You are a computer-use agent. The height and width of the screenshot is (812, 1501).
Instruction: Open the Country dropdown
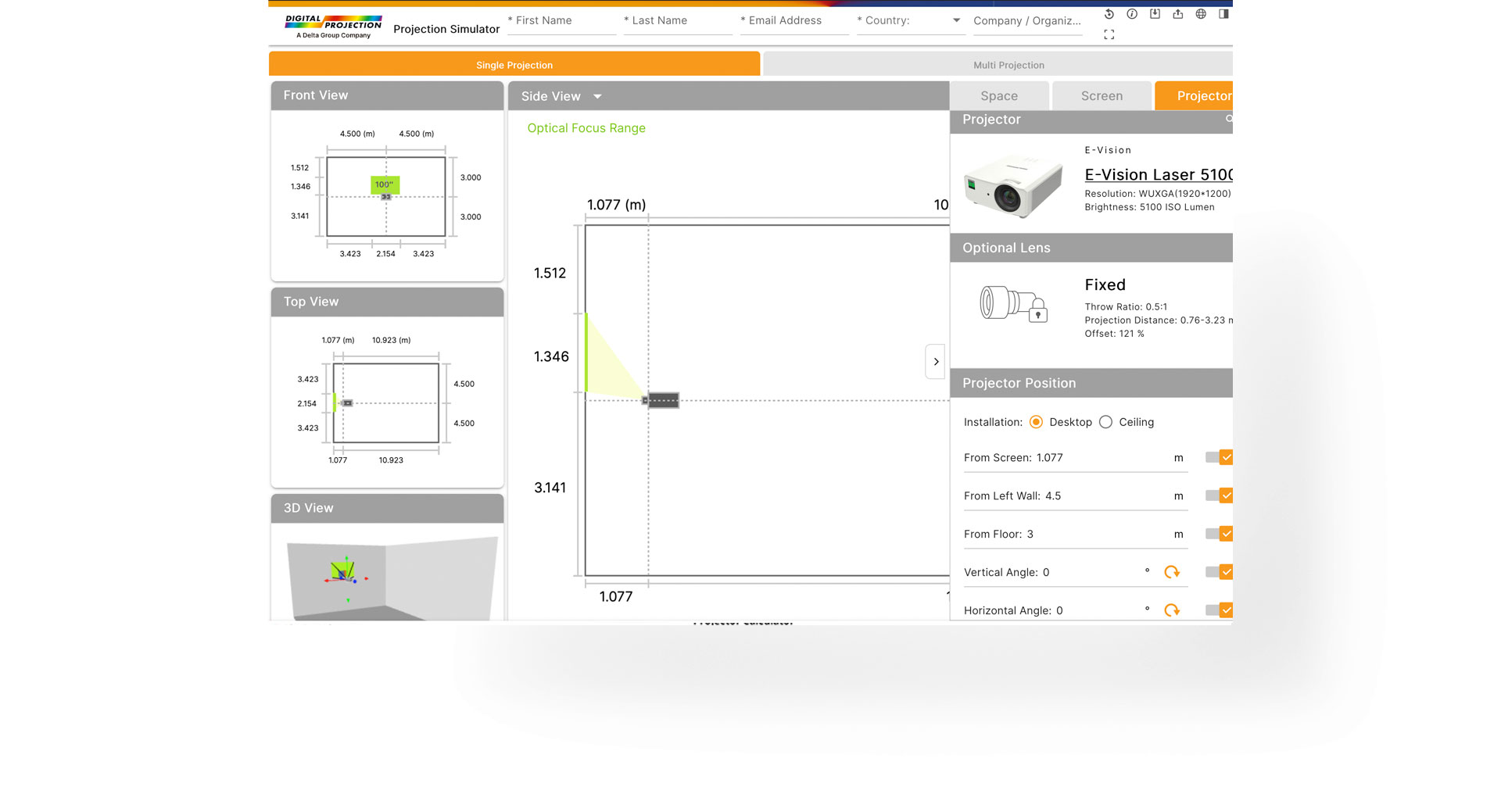pyautogui.click(x=911, y=21)
